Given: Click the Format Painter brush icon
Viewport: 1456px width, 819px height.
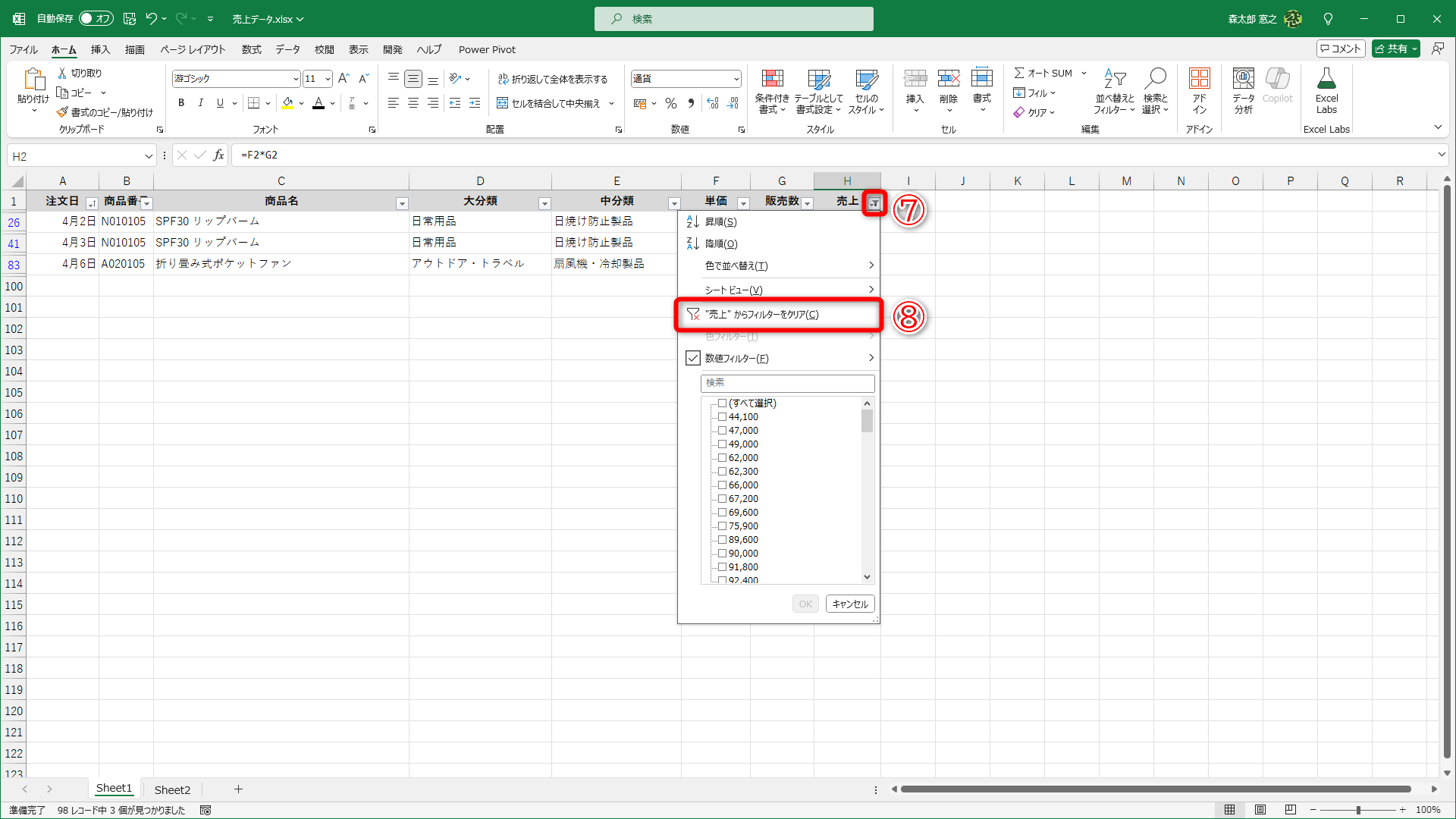Looking at the screenshot, I should pos(62,112).
